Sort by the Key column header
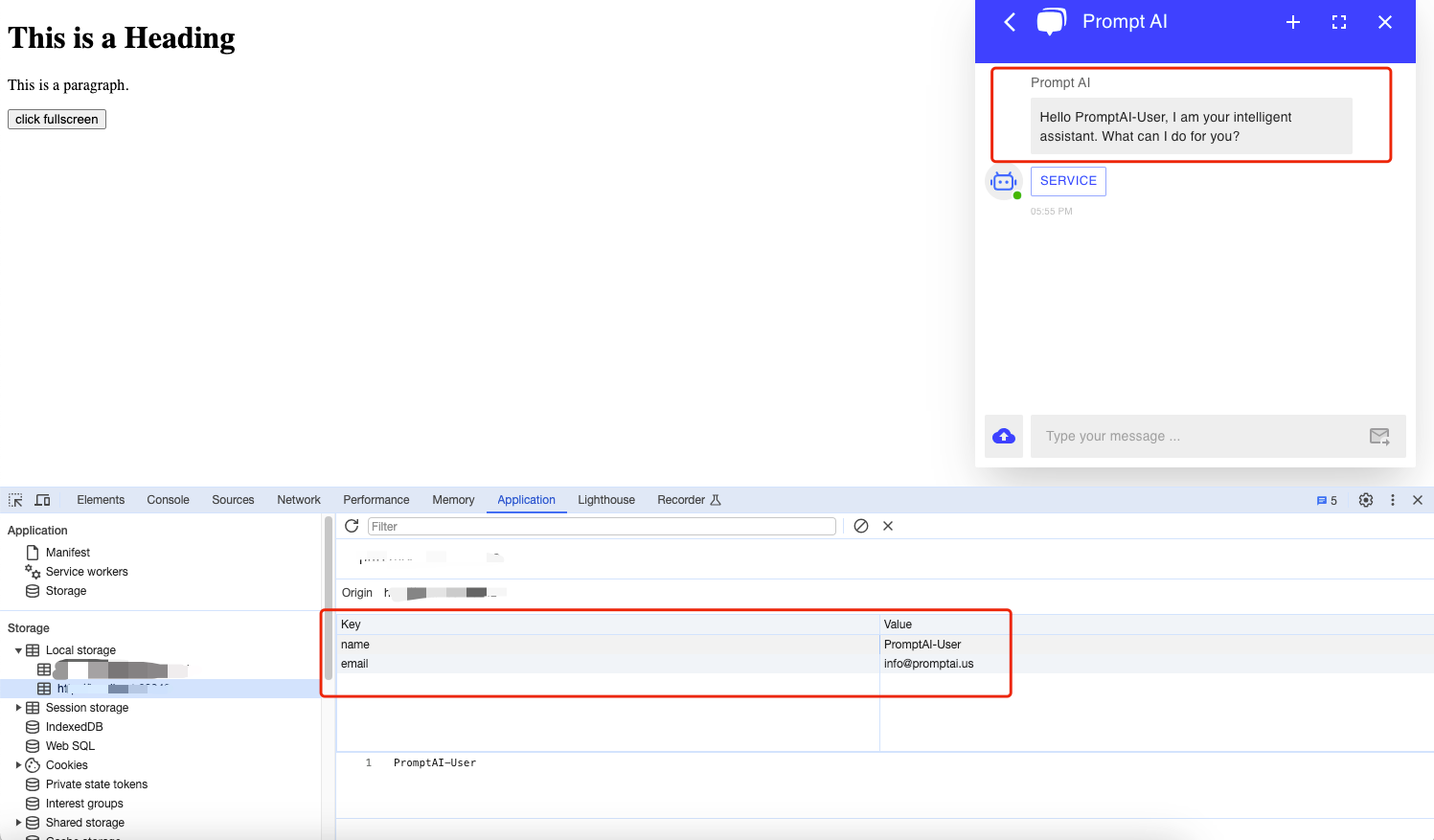 coord(607,624)
